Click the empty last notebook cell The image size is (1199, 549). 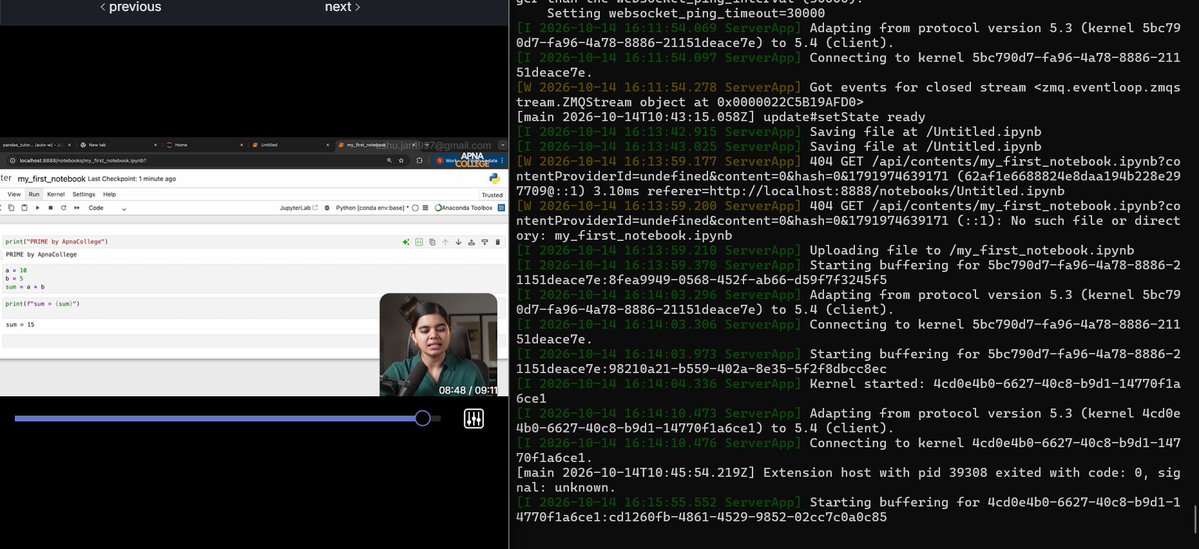[x=191, y=341]
